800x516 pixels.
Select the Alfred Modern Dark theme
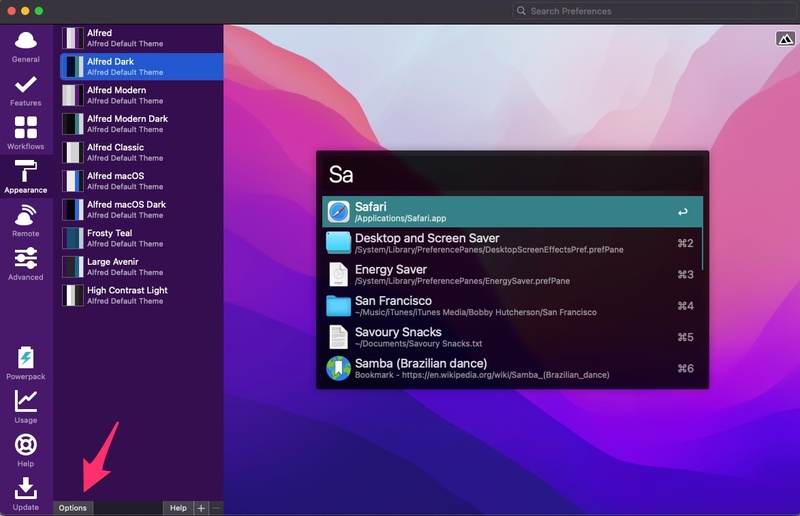pyautogui.click(x=142, y=124)
